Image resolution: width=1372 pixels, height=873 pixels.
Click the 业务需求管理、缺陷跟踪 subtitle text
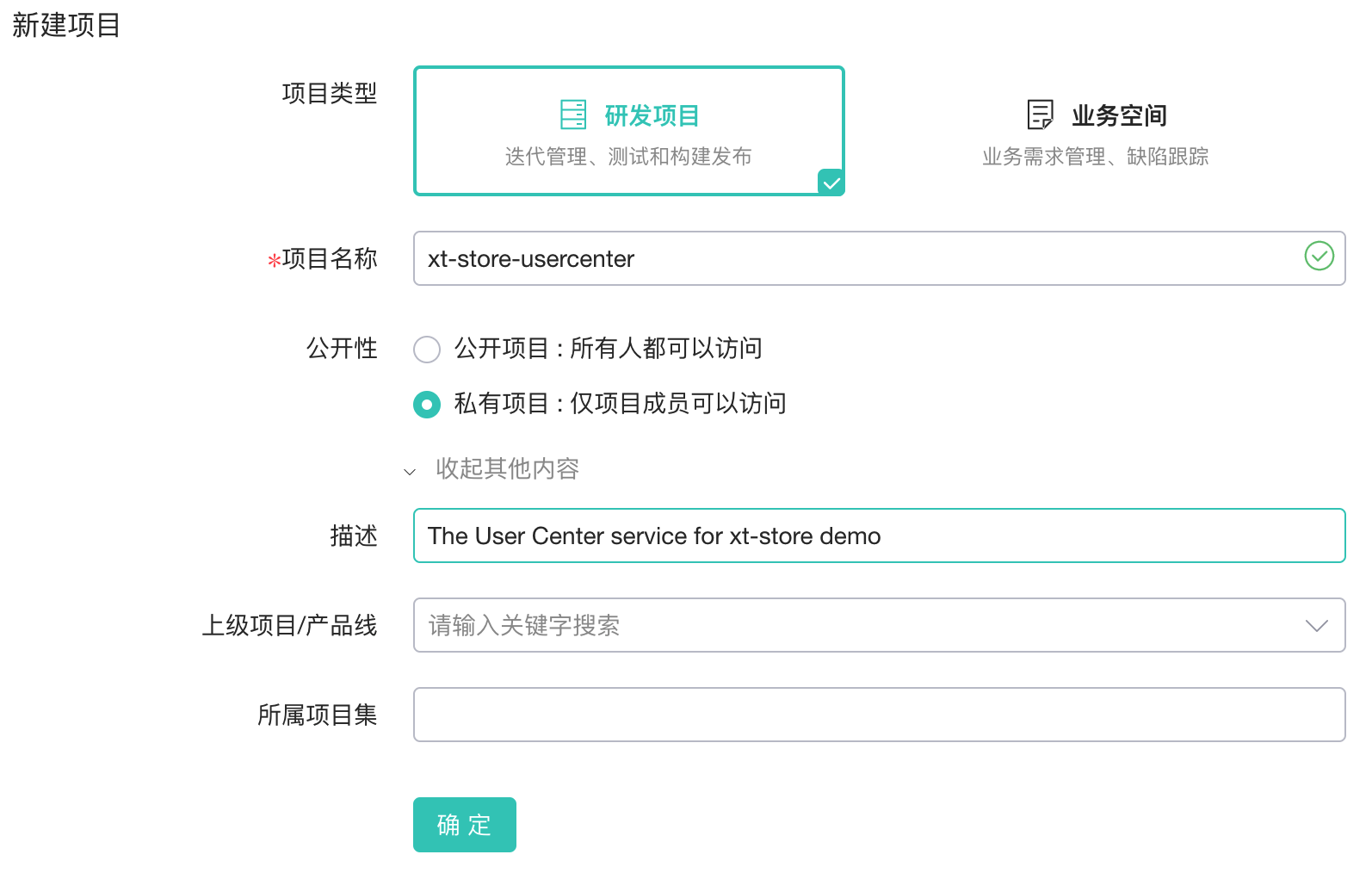click(1095, 157)
